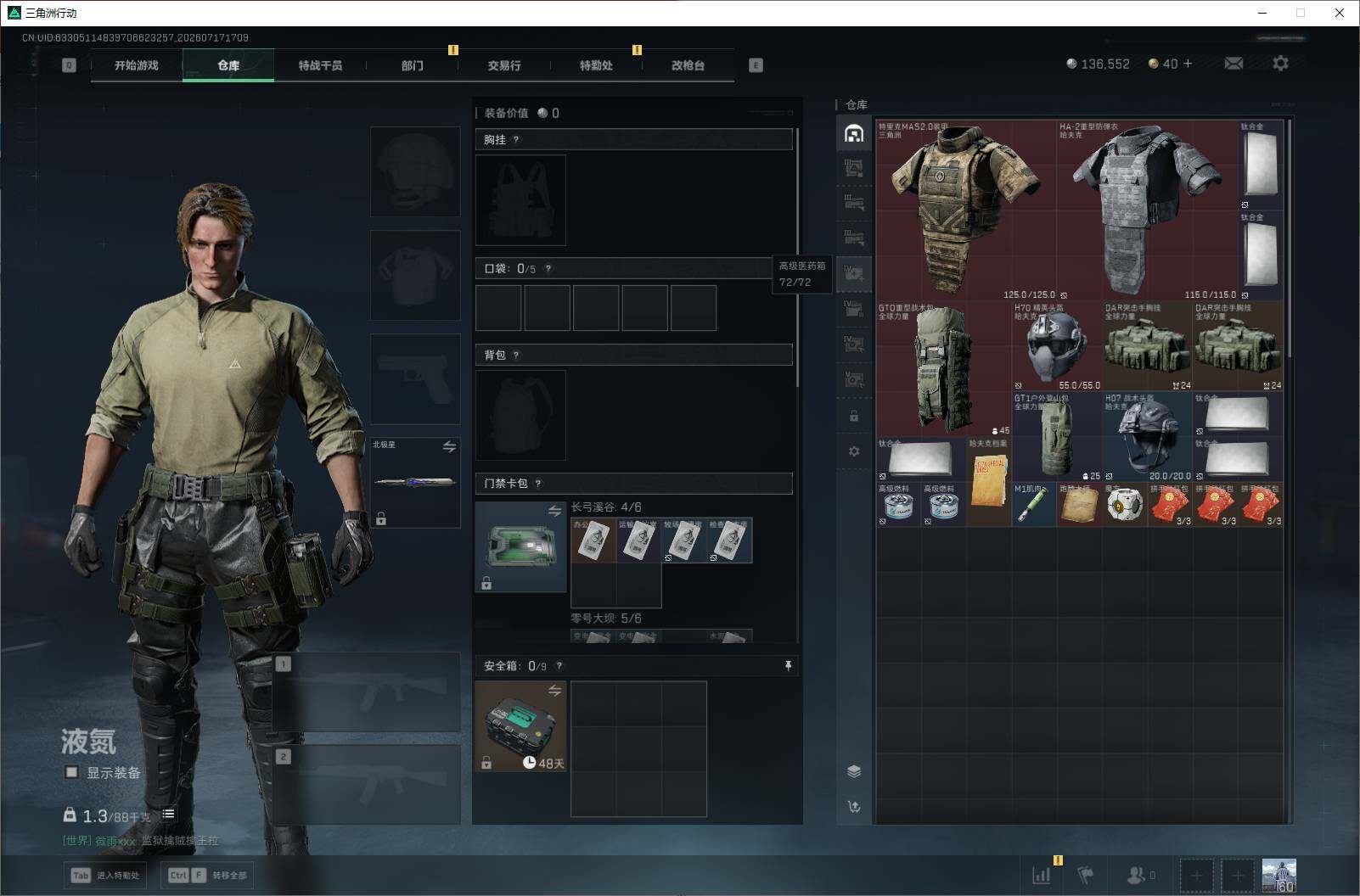This screenshot has height=896, width=1360.
Task: Click the safe box pin icon
Action: point(788,666)
